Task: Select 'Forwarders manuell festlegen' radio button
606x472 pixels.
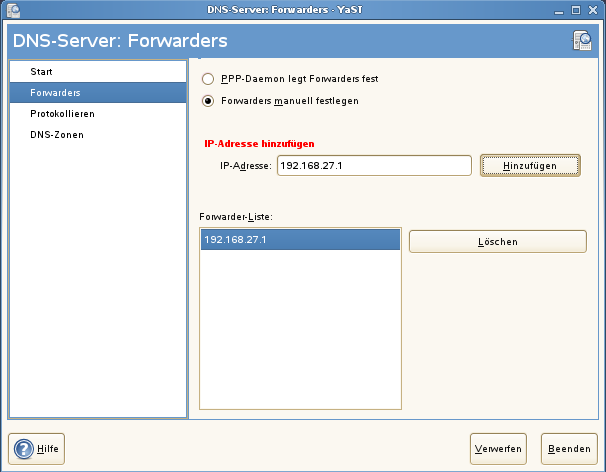Action: pyautogui.click(x=208, y=101)
